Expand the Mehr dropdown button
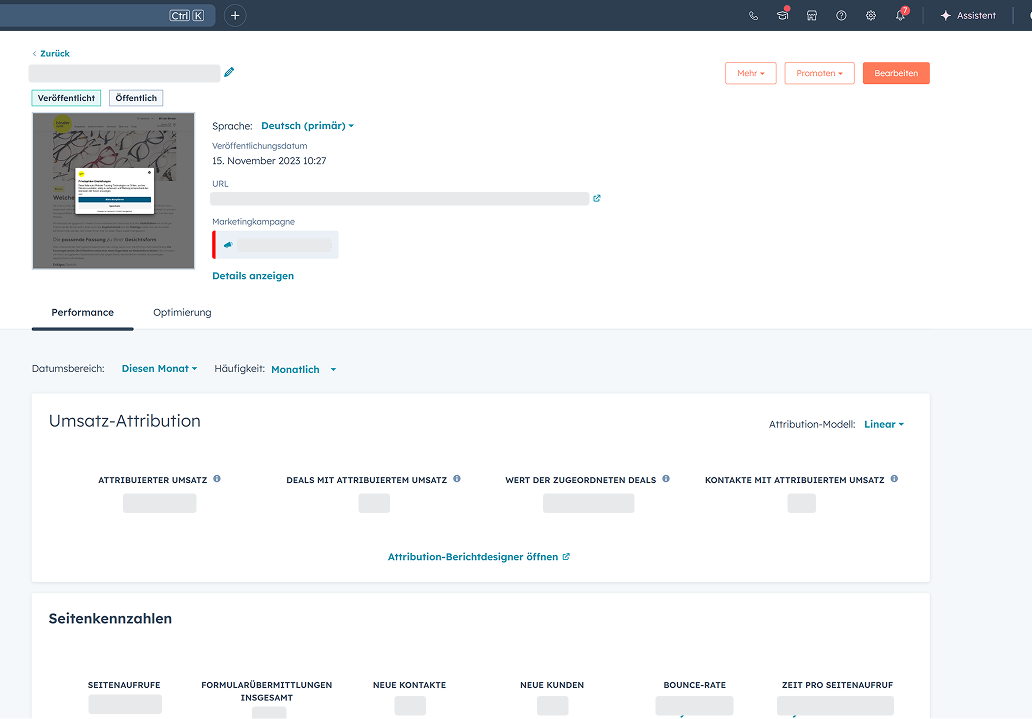The height and width of the screenshot is (719, 1032). (750, 73)
